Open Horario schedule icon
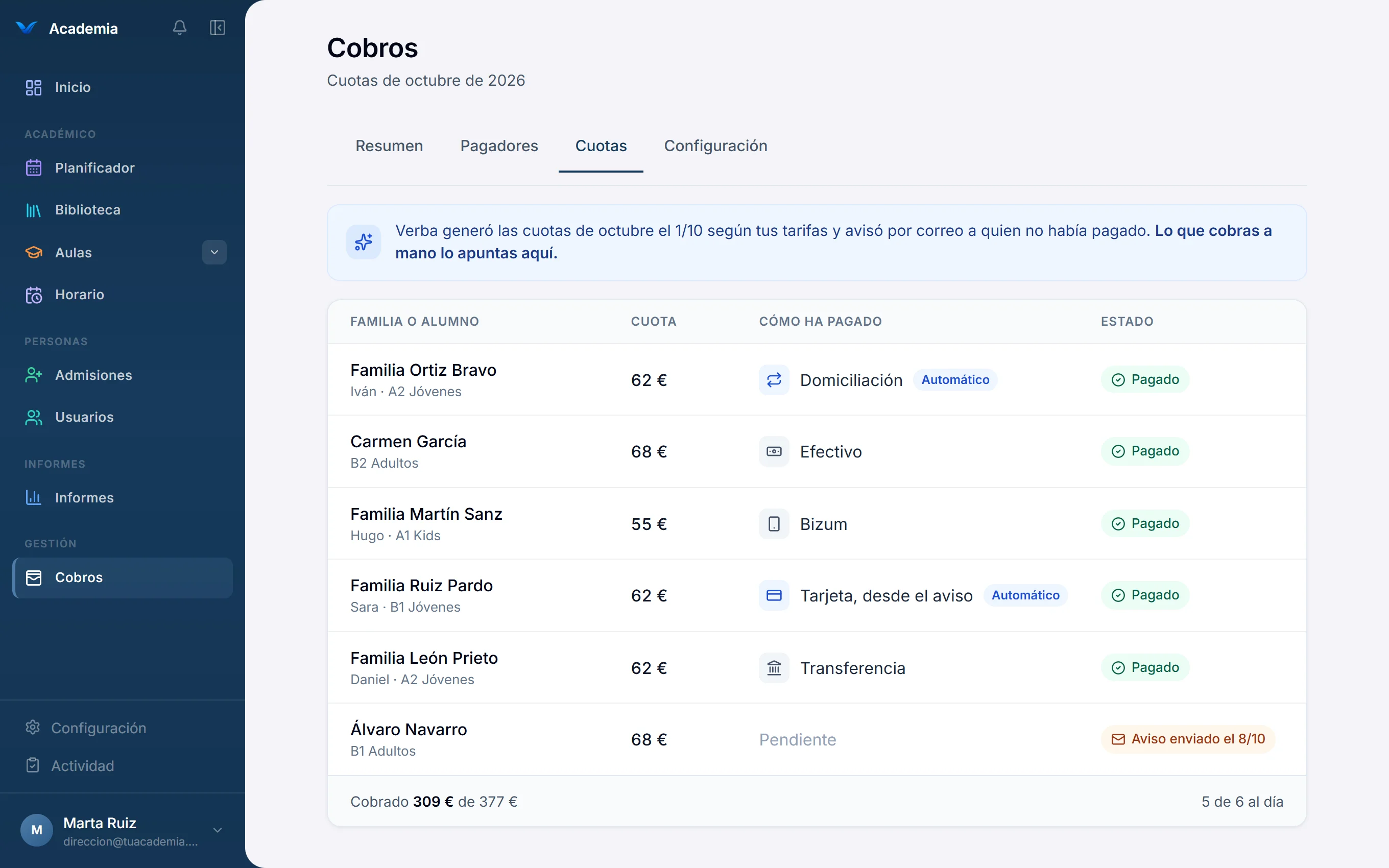The image size is (1389, 868). tap(34, 295)
